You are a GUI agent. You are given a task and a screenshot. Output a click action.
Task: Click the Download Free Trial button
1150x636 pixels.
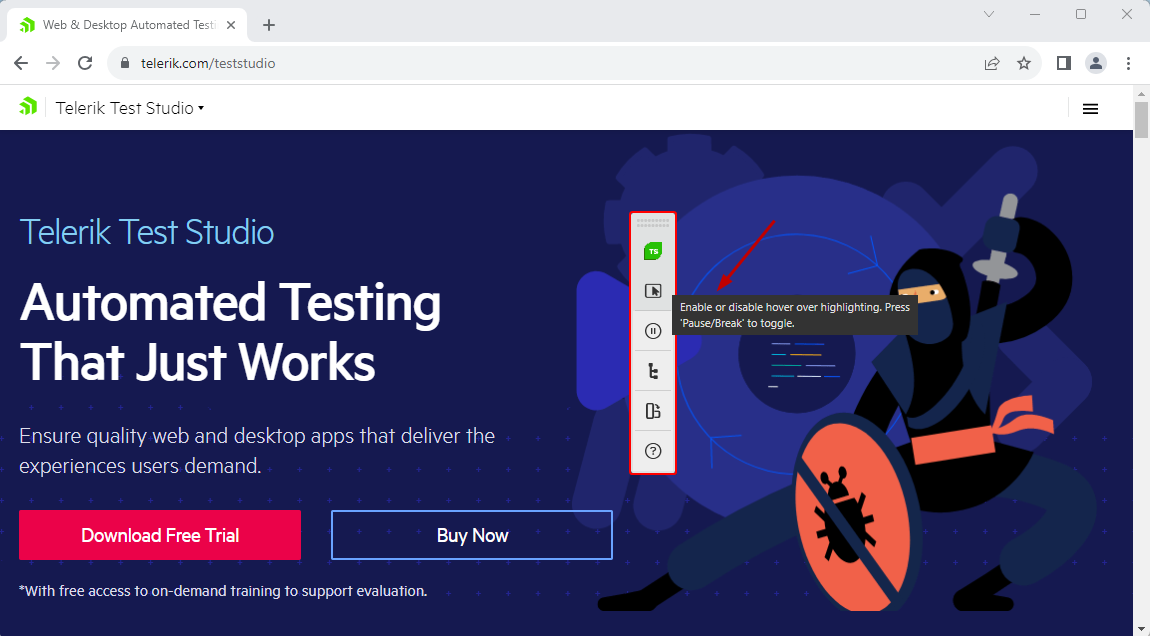(x=160, y=536)
